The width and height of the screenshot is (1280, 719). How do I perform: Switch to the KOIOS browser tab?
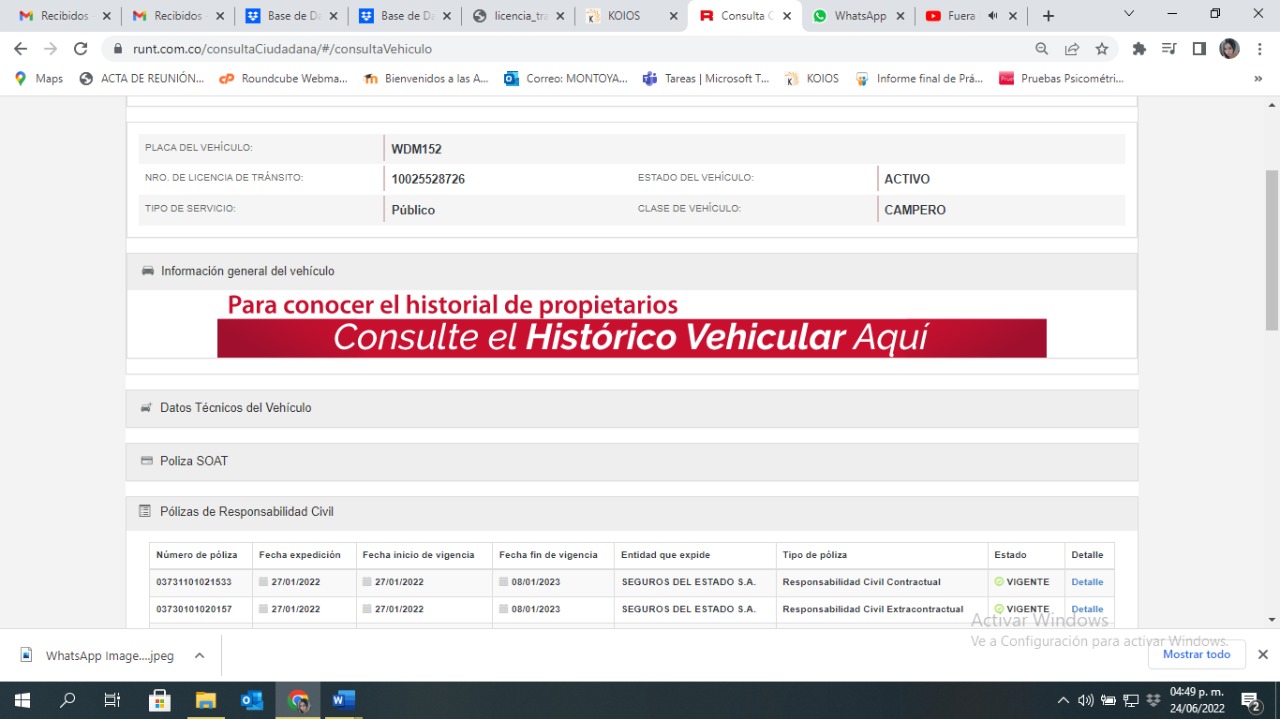tap(631, 16)
